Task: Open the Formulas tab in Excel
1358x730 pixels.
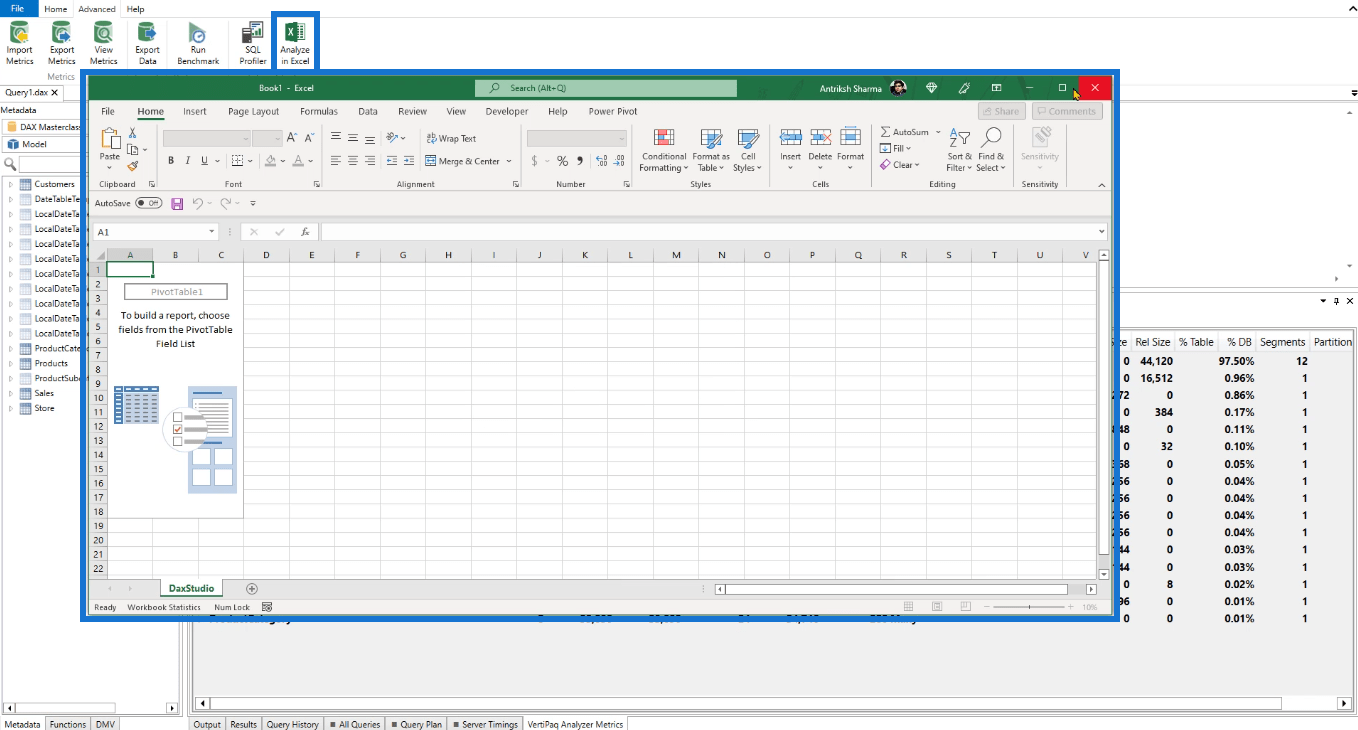Action: [x=319, y=112]
